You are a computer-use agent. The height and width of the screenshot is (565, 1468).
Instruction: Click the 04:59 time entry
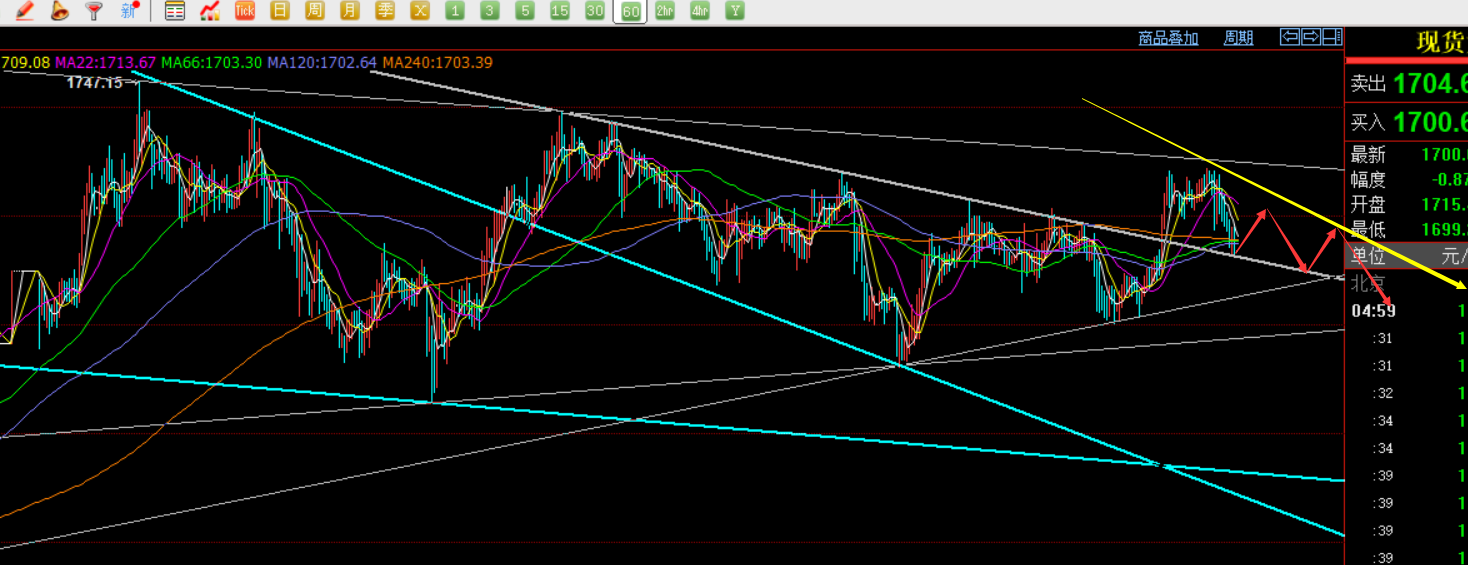(1374, 311)
